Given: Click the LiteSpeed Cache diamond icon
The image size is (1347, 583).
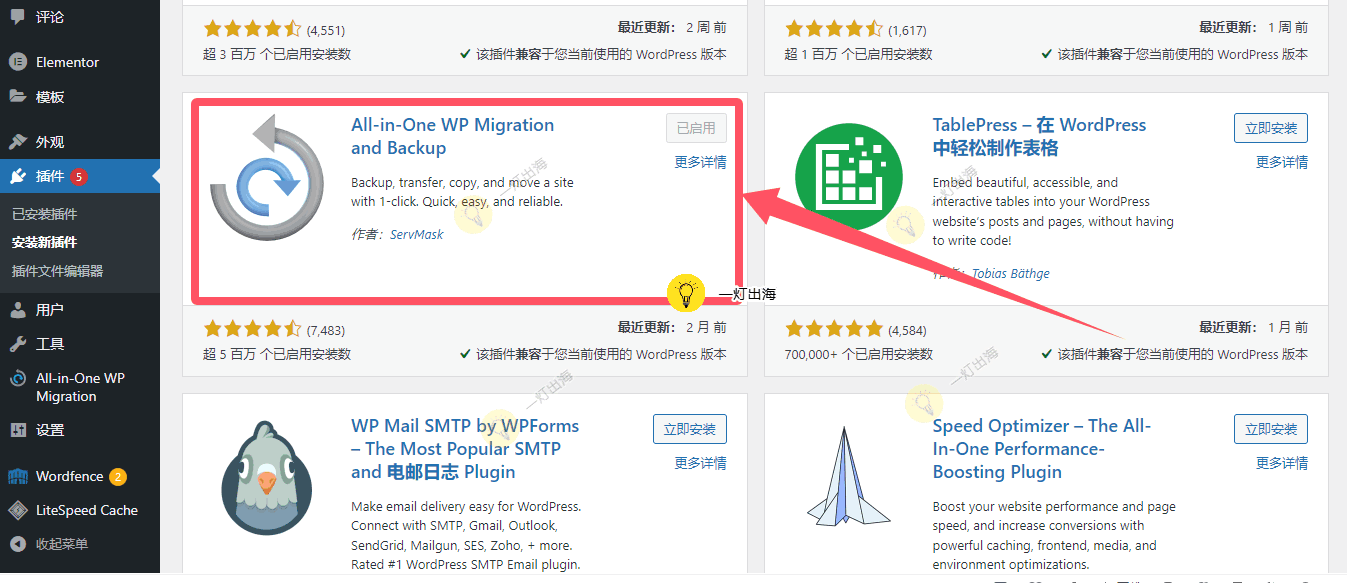Looking at the screenshot, I should tap(17, 510).
